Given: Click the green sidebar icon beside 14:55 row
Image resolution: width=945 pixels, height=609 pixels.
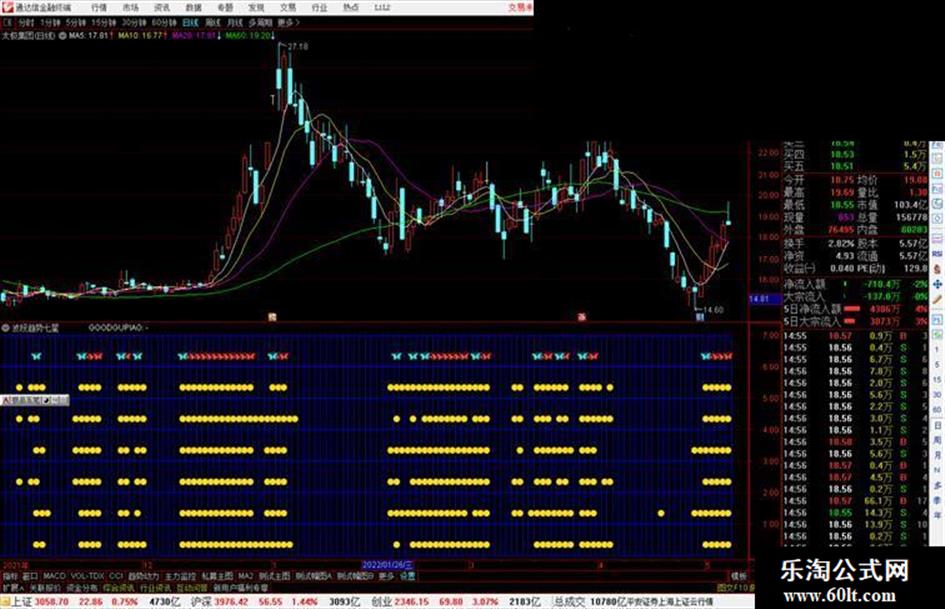Looking at the screenshot, I should [x=937, y=334].
